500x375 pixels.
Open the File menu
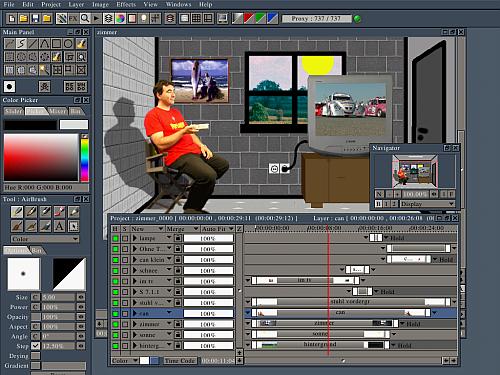click(x=9, y=4)
